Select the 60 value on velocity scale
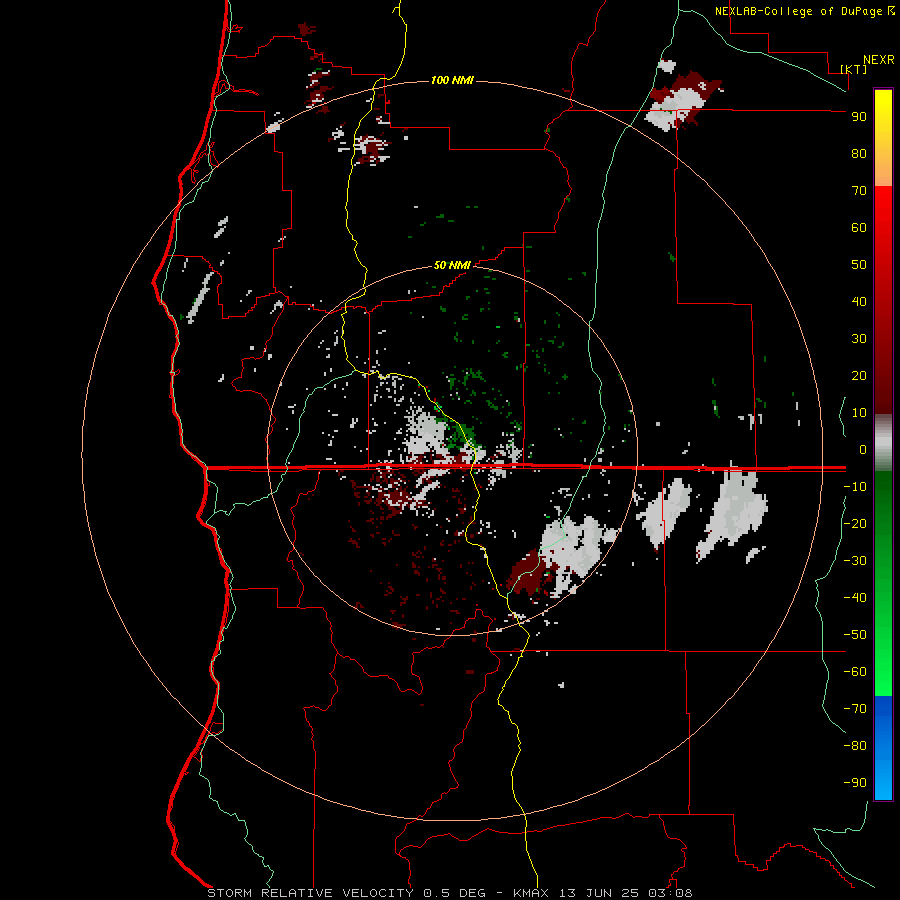Image resolution: width=900 pixels, height=900 pixels. tap(859, 228)
